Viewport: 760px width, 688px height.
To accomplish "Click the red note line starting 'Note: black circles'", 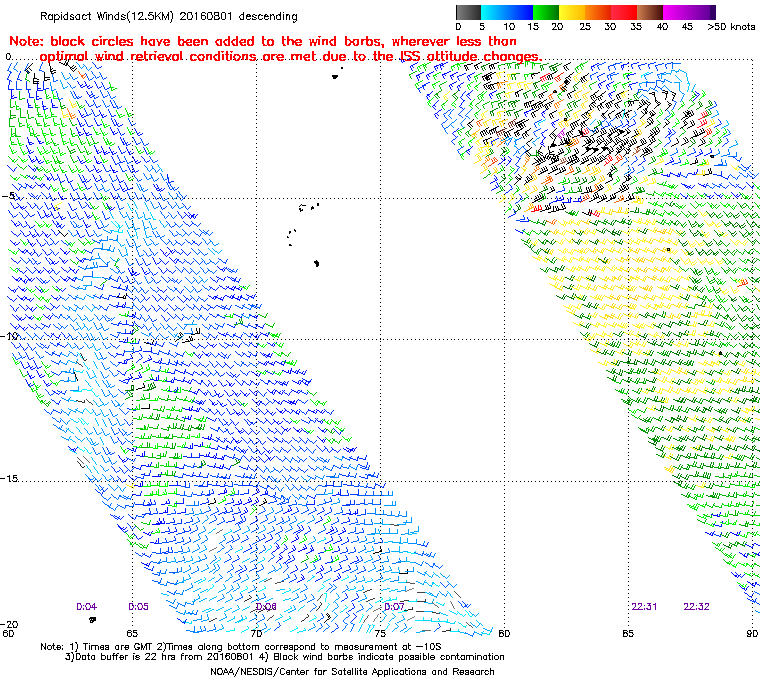I will (x=263, y=41).
